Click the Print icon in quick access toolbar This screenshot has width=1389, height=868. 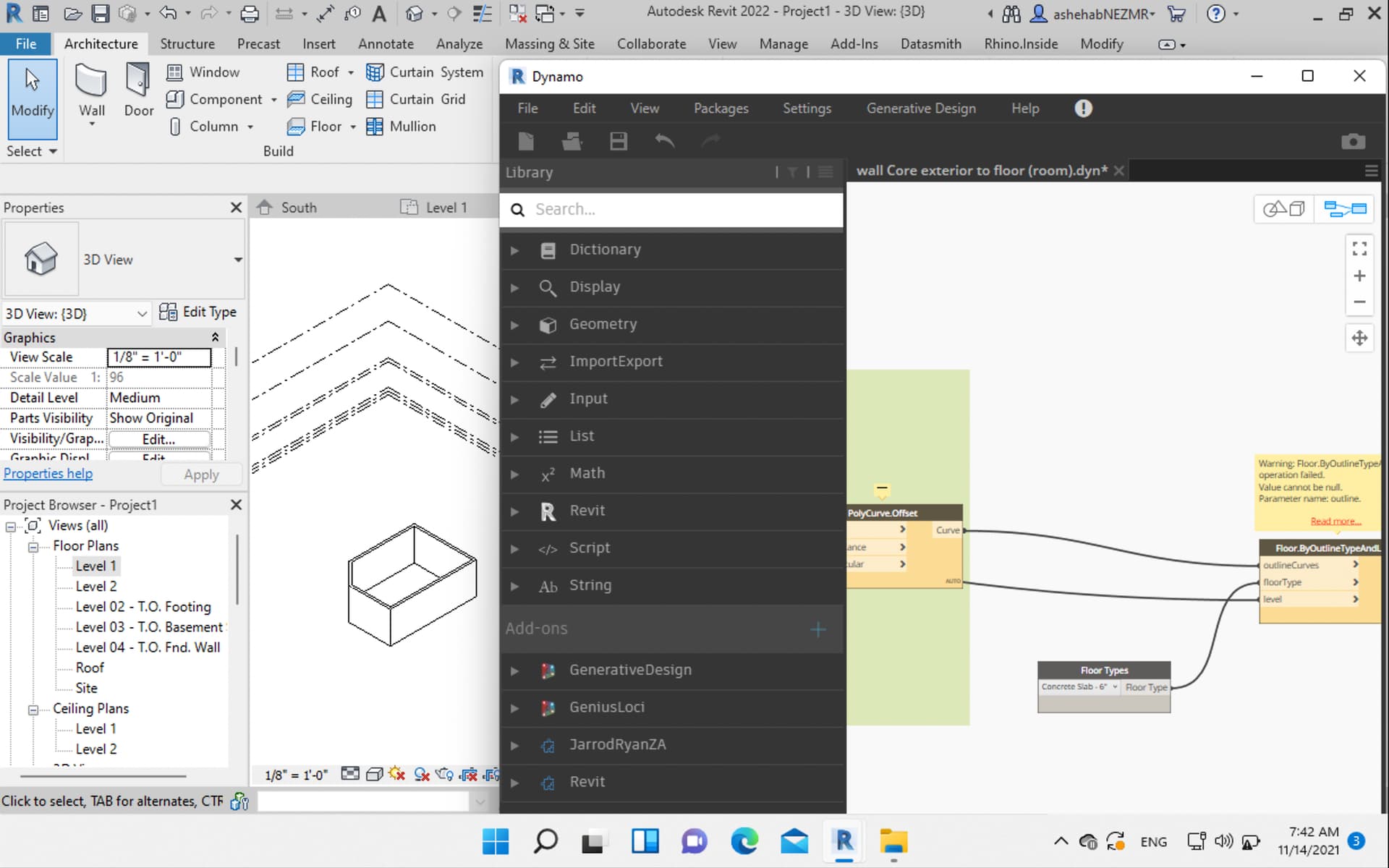click(250, 13)
